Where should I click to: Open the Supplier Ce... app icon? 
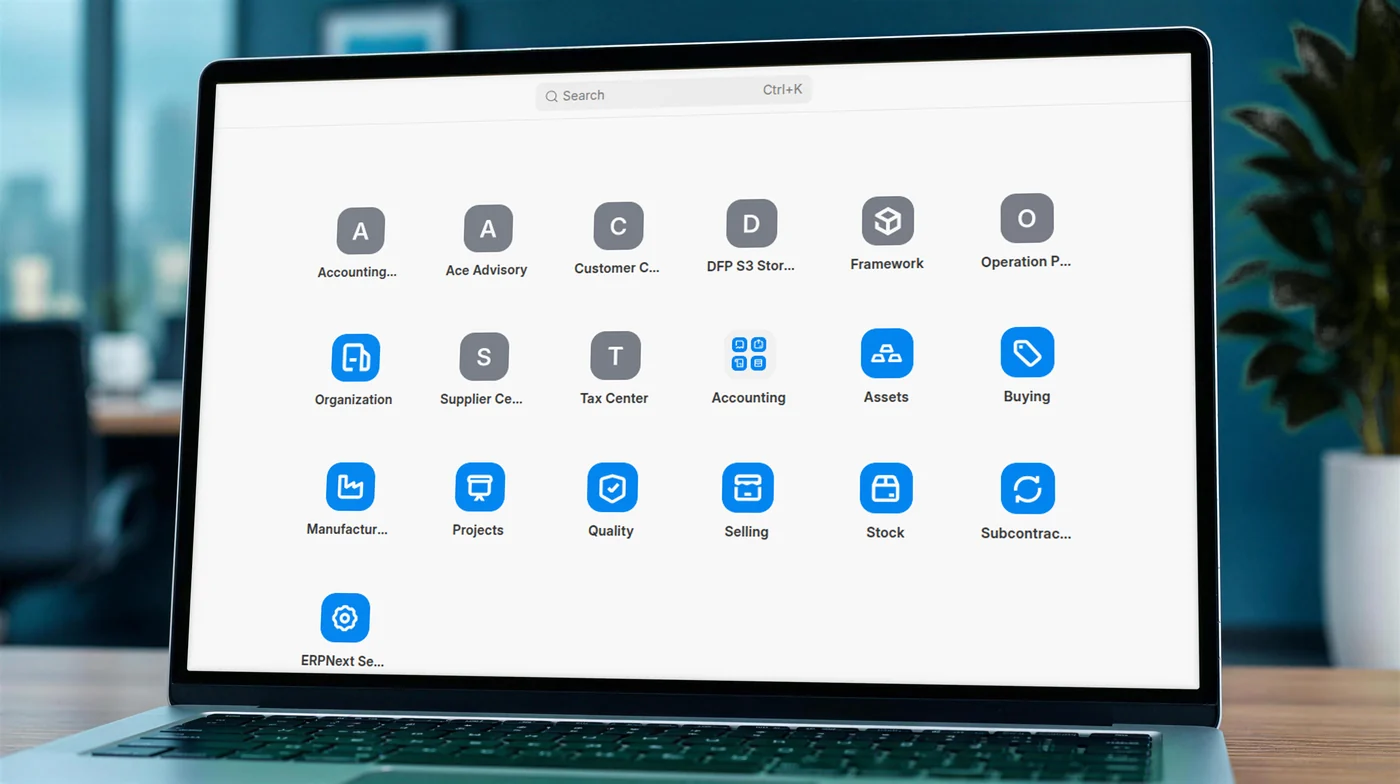click(484, 357)
